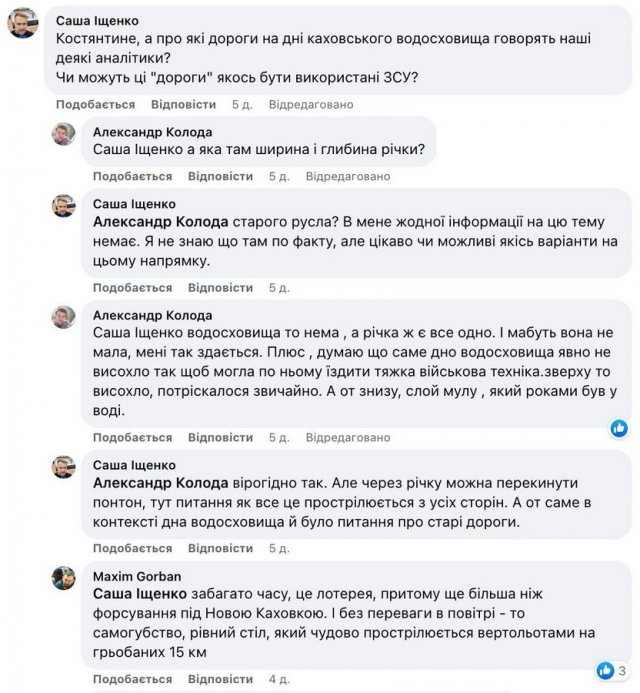
Task: Click Саша Іщенко's avatar beside the 'старого русла' reply
Action: (x=64, y=205)
